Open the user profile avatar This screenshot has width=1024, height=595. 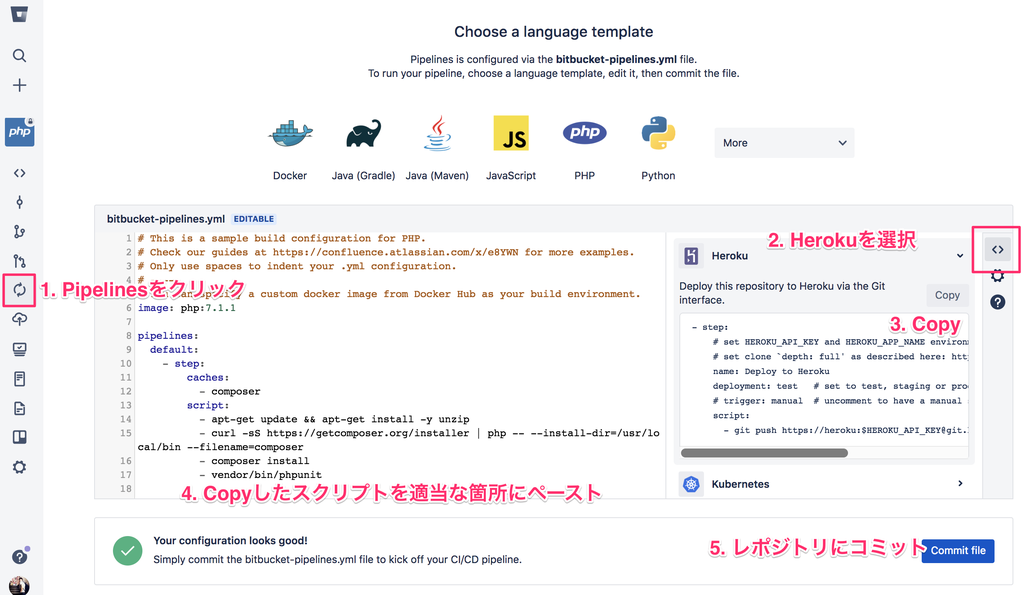coord(20,585)
